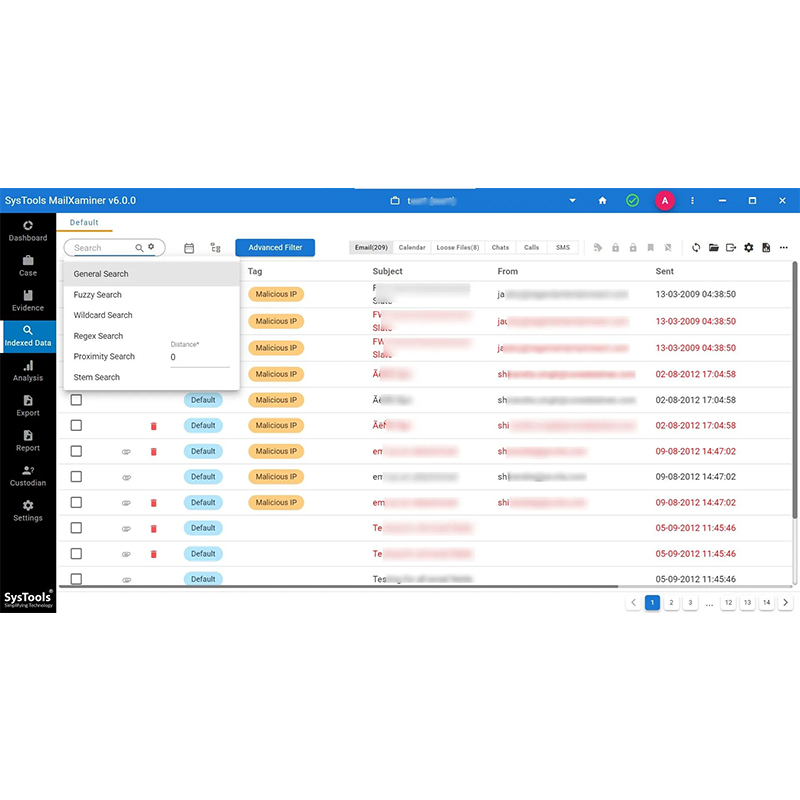Choose Wildcard Search option
The width and height of the screenshot is (800, 800).
[152, 315]
